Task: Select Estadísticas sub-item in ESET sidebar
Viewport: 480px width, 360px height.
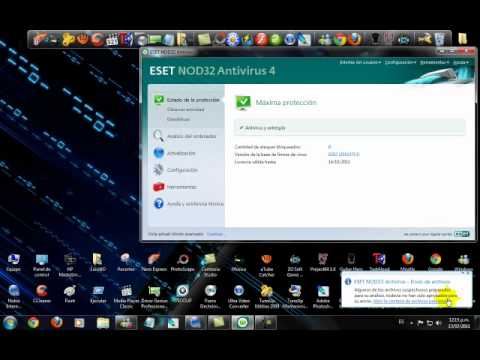Action: pyautogui.click(x=178, y=119)
